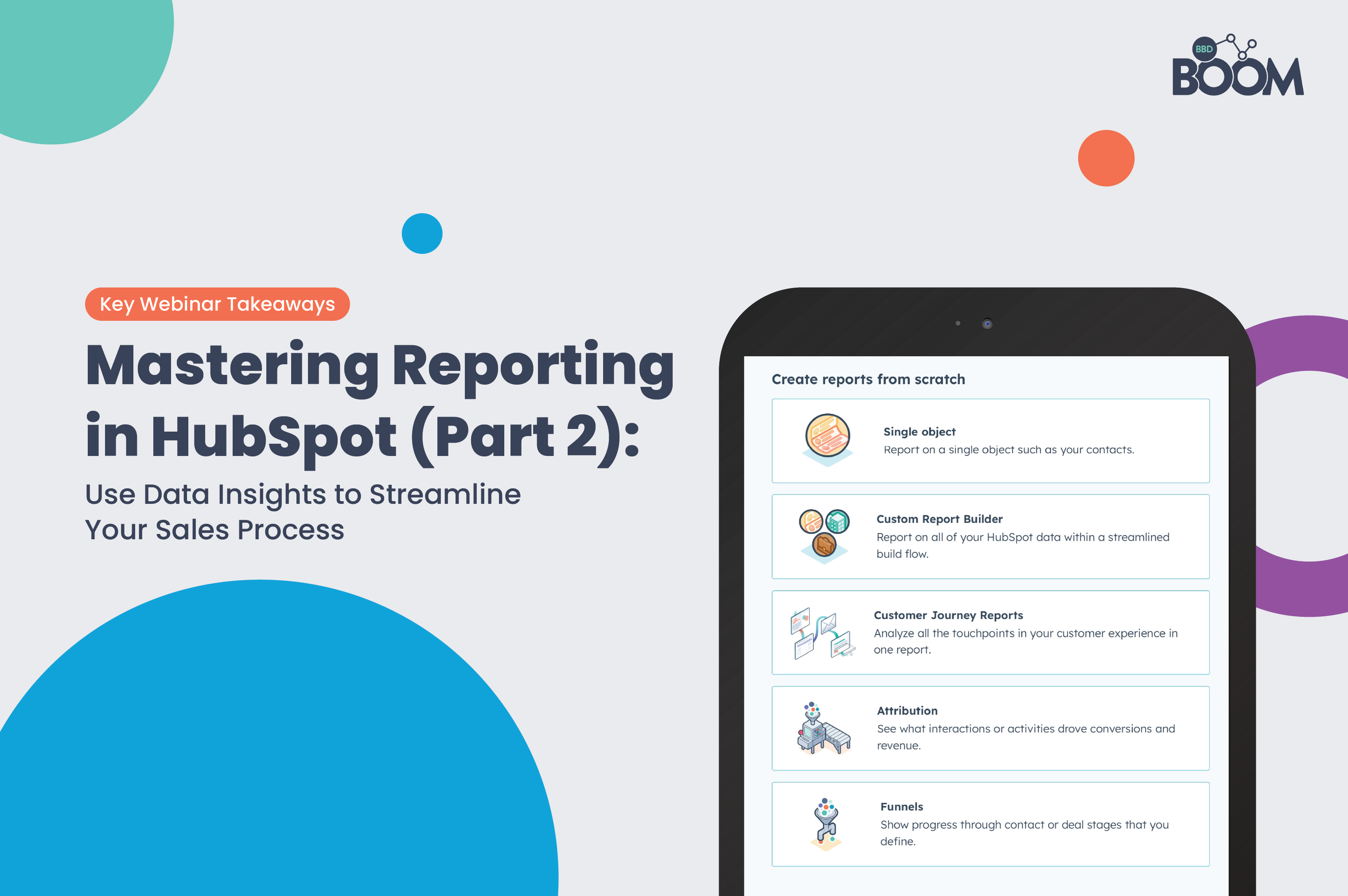Click the 'Attribution' title text
1348x896 pixels.
pos(907,711)
